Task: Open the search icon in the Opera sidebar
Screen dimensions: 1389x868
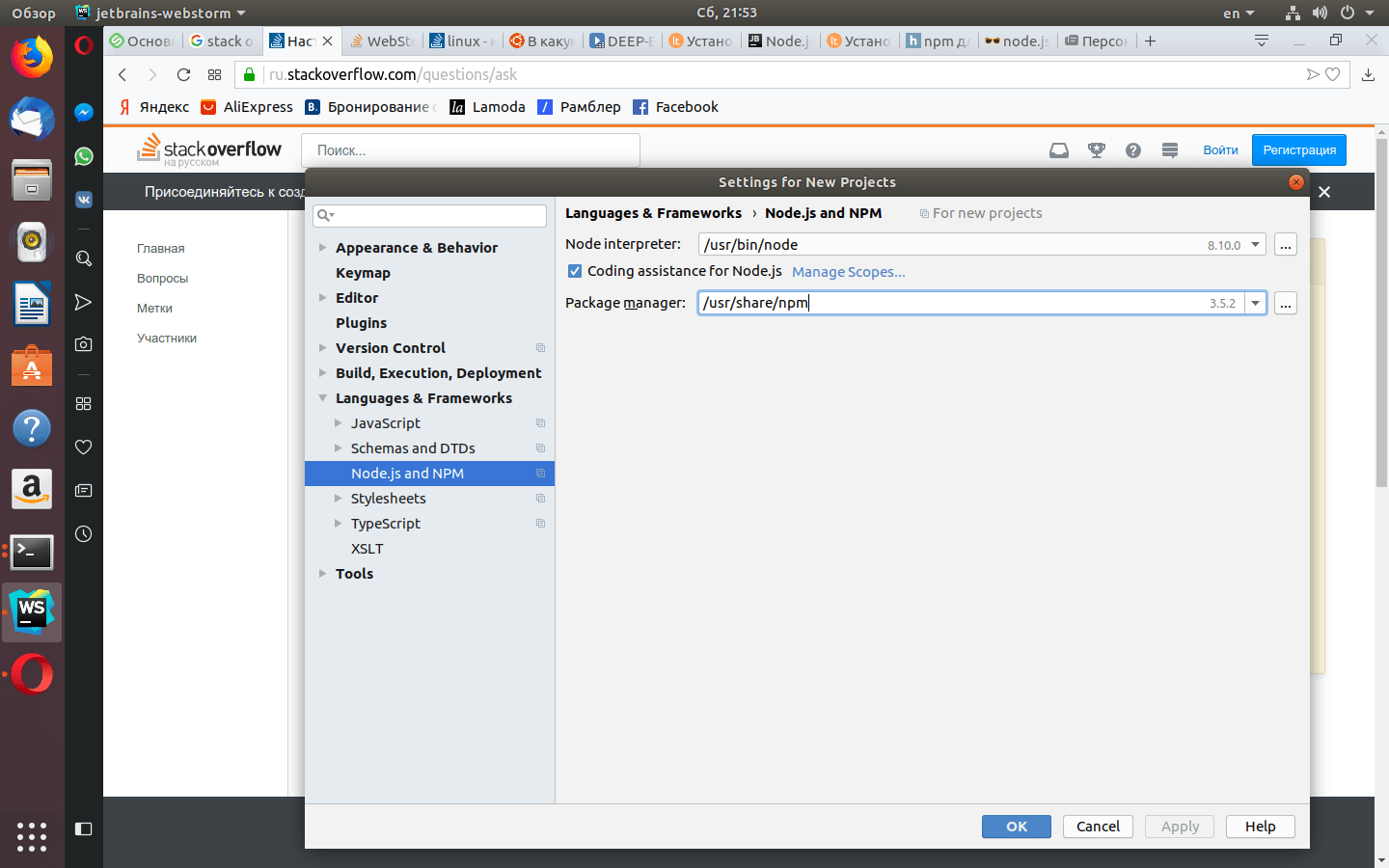Action: pos(84,258)
